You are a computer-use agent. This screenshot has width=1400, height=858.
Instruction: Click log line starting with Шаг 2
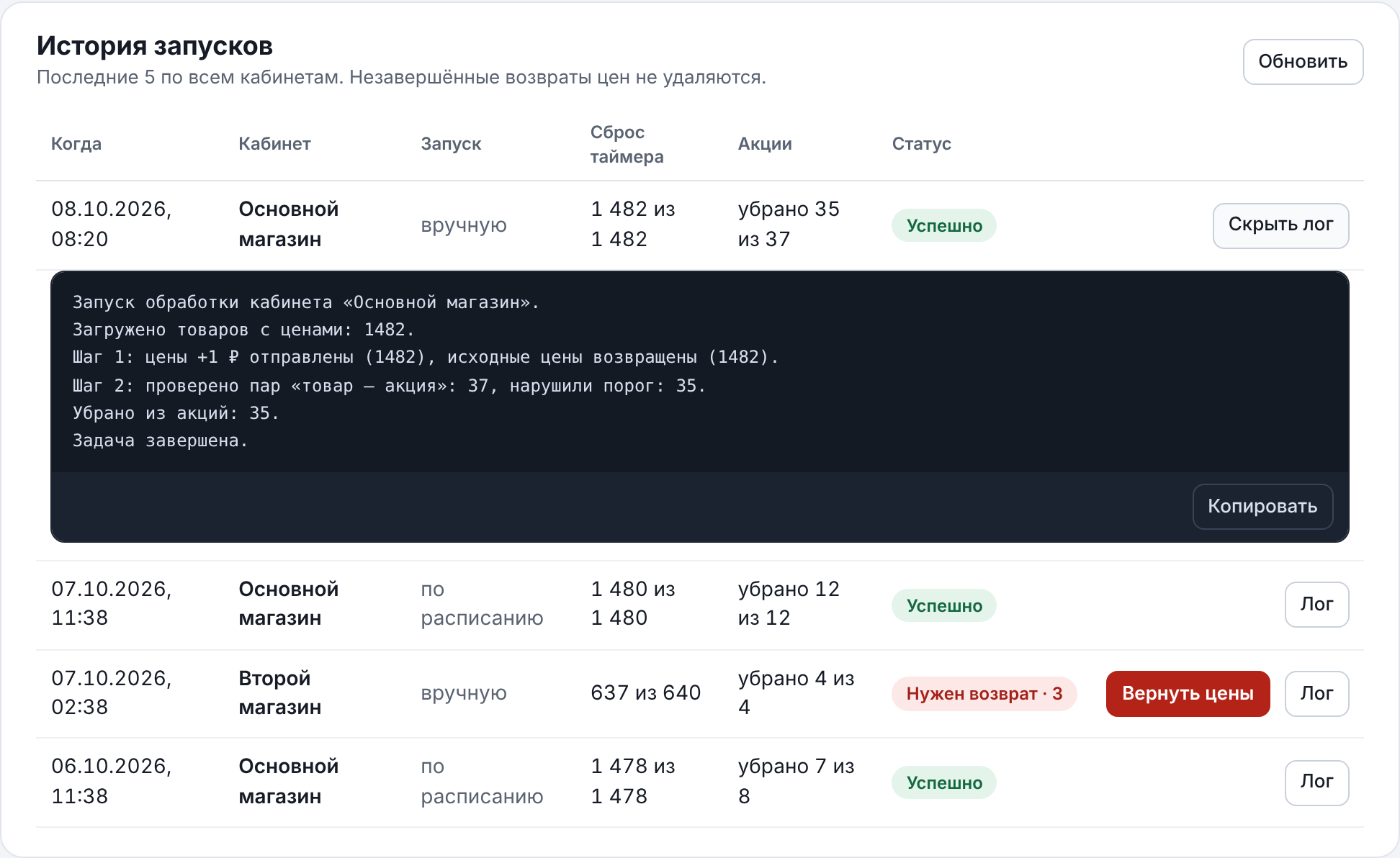pyautogui.click(x=389, y=386)
